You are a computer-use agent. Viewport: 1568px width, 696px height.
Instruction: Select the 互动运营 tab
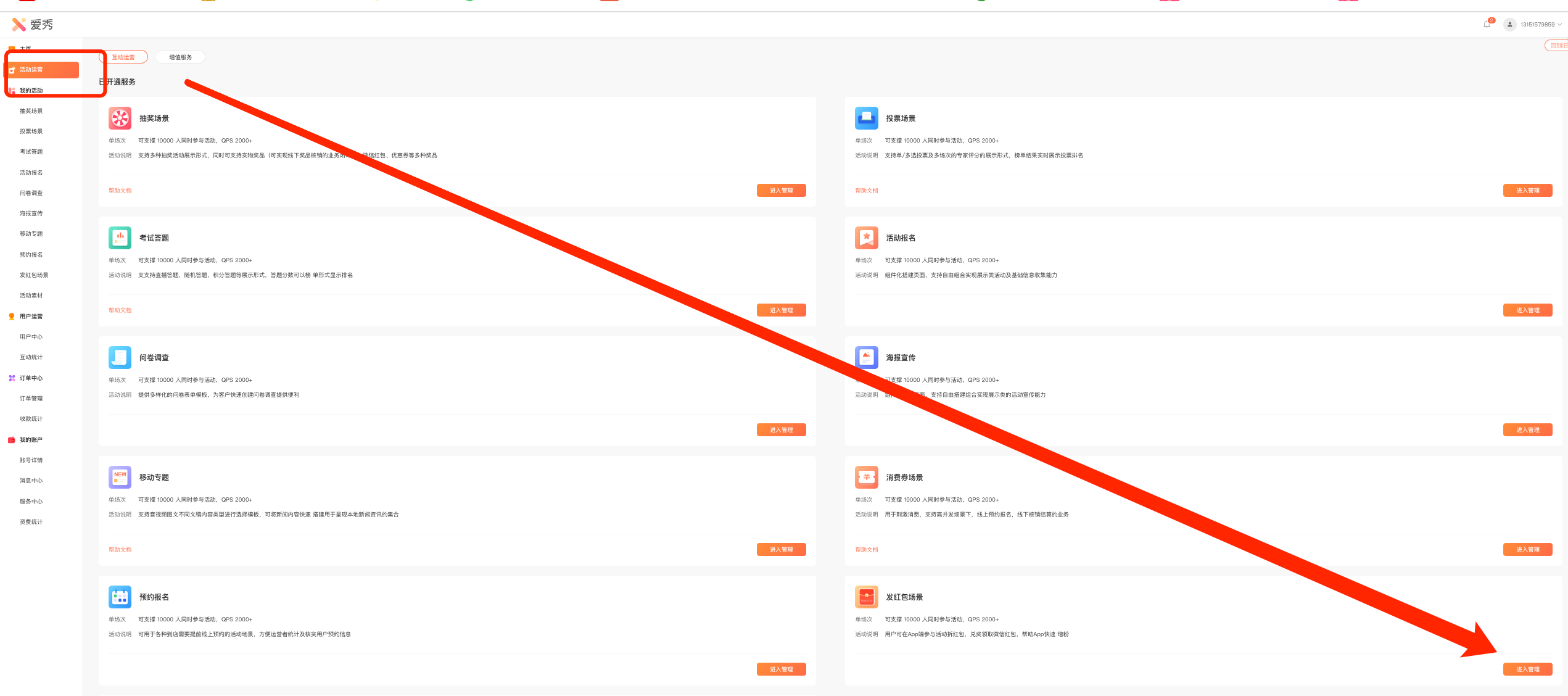coord(123,57)
